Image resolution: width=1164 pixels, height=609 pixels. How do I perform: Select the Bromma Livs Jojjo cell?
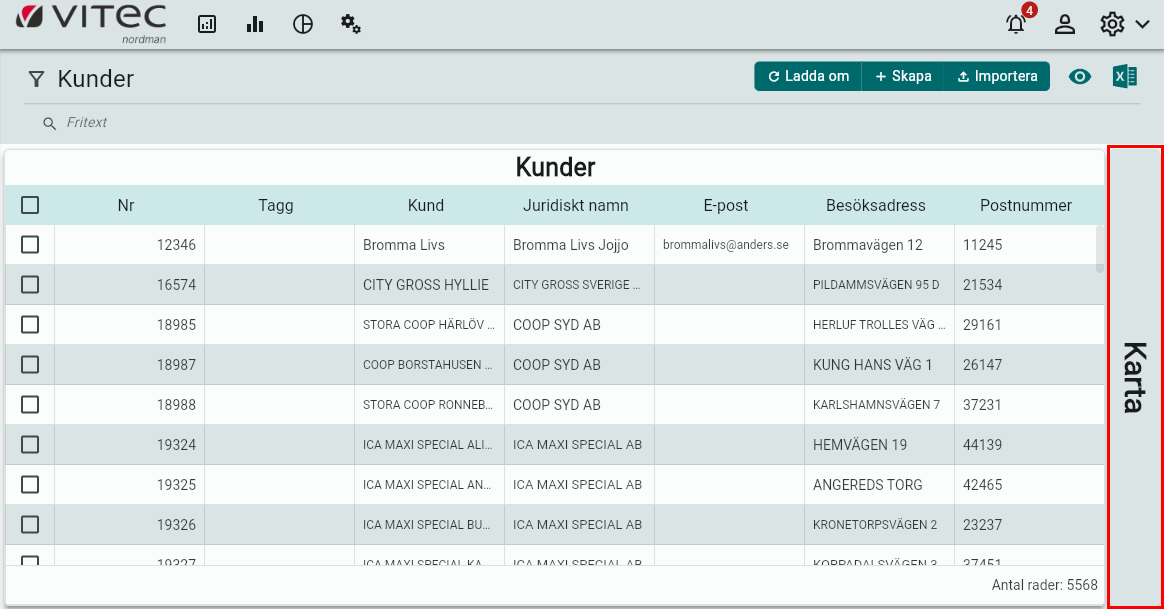click(579, 245)
